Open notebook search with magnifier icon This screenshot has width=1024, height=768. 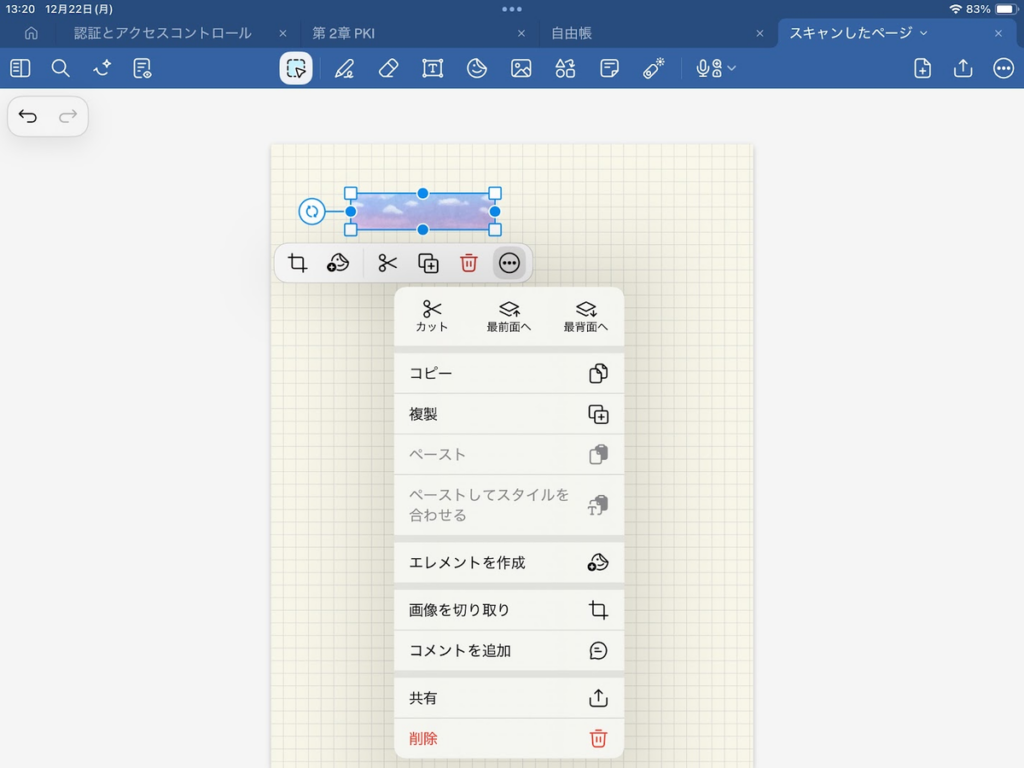61,68
